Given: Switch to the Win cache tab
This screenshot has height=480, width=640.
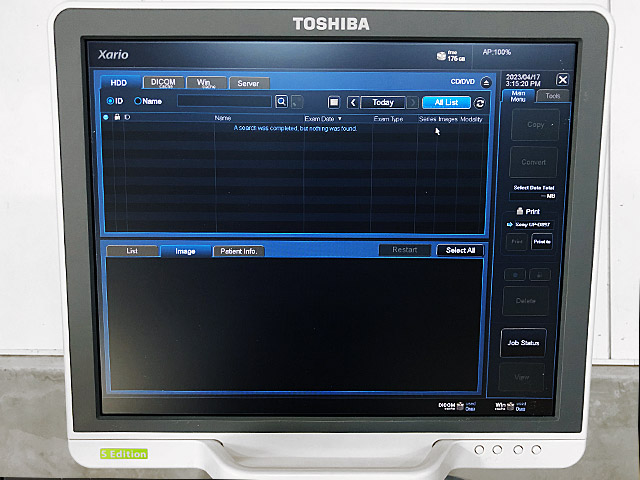Looking at the screenshot, I should [206, 83].
